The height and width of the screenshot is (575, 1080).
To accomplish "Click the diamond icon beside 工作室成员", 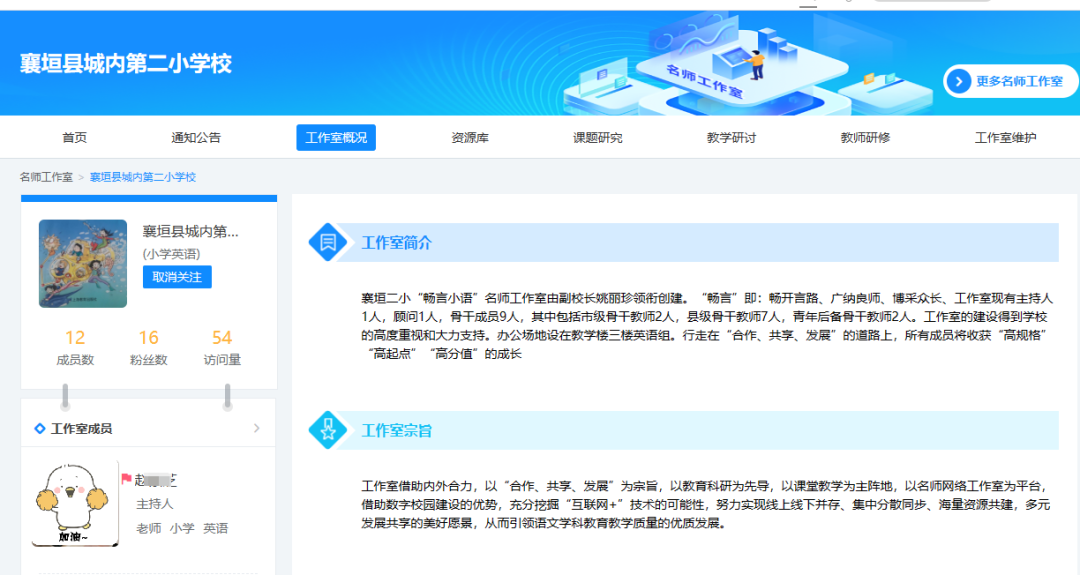I will (40, 428).
